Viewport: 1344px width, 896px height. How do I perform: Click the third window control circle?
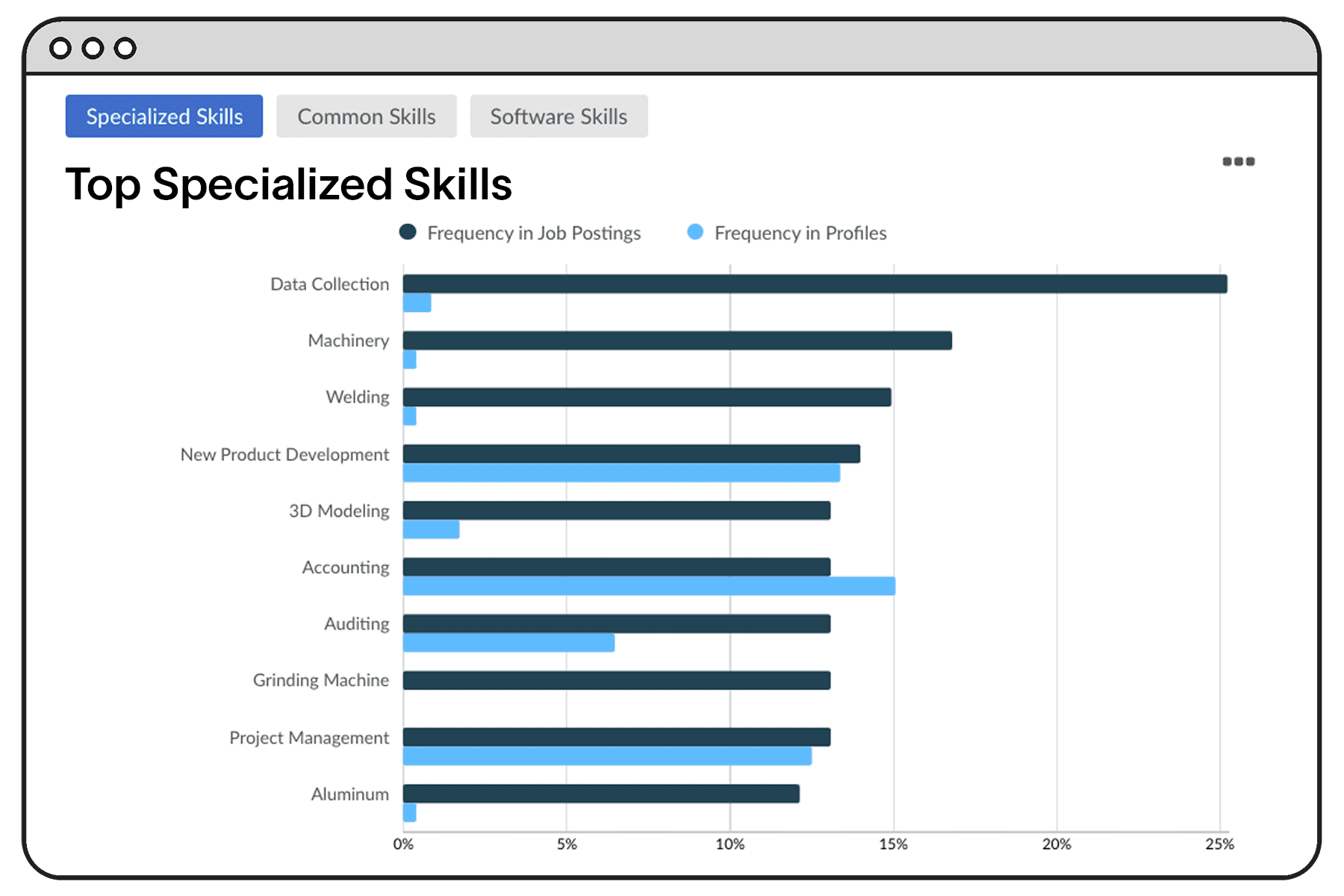tap(125, 49)
